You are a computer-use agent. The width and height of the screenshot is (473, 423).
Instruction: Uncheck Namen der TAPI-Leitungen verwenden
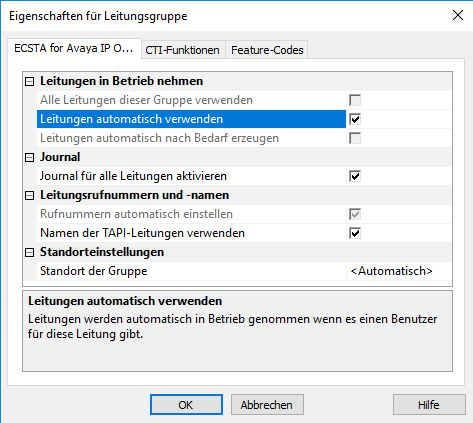point(355,233)
